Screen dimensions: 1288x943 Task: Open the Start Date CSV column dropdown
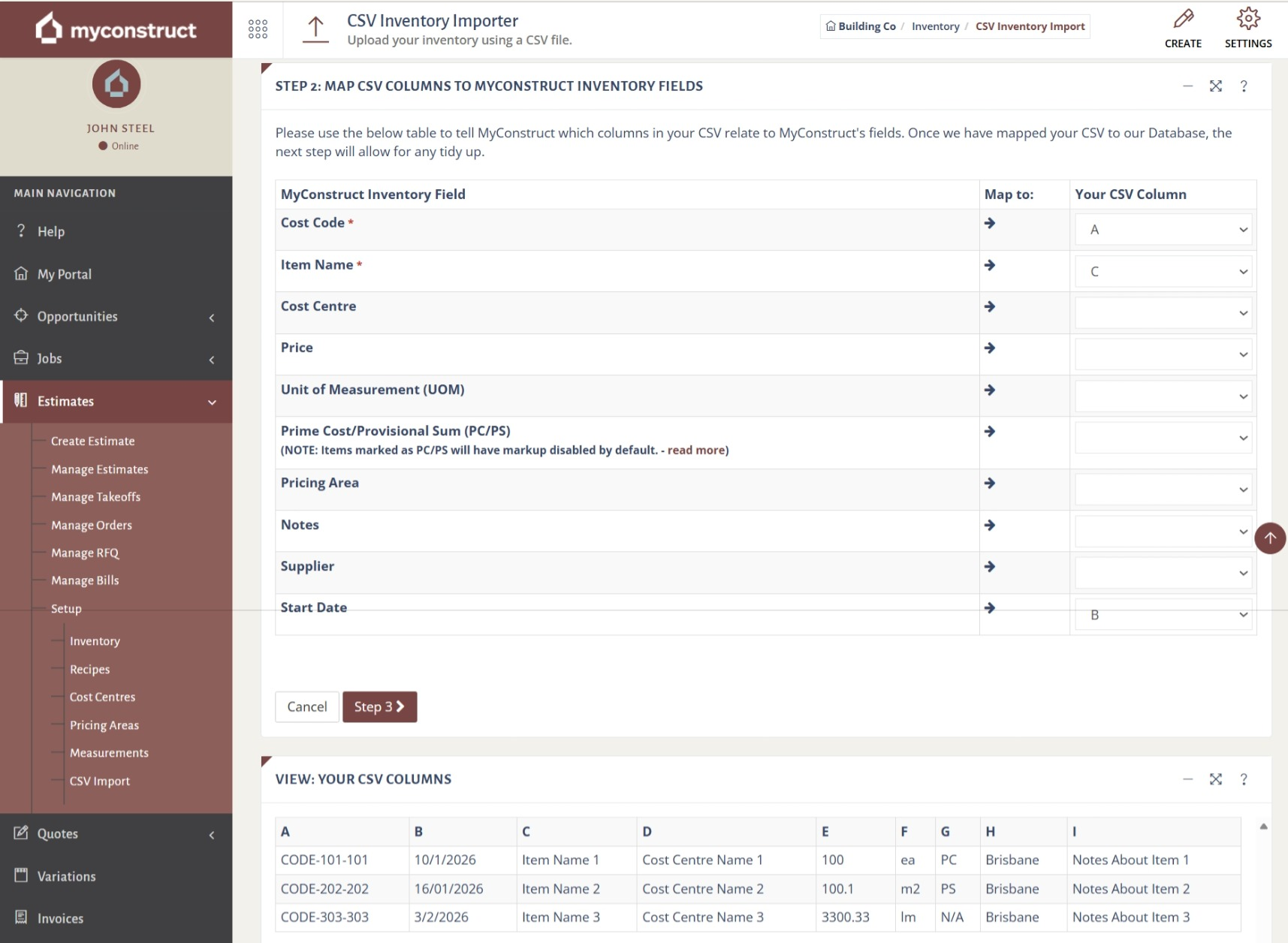[x=1163, y=615]
